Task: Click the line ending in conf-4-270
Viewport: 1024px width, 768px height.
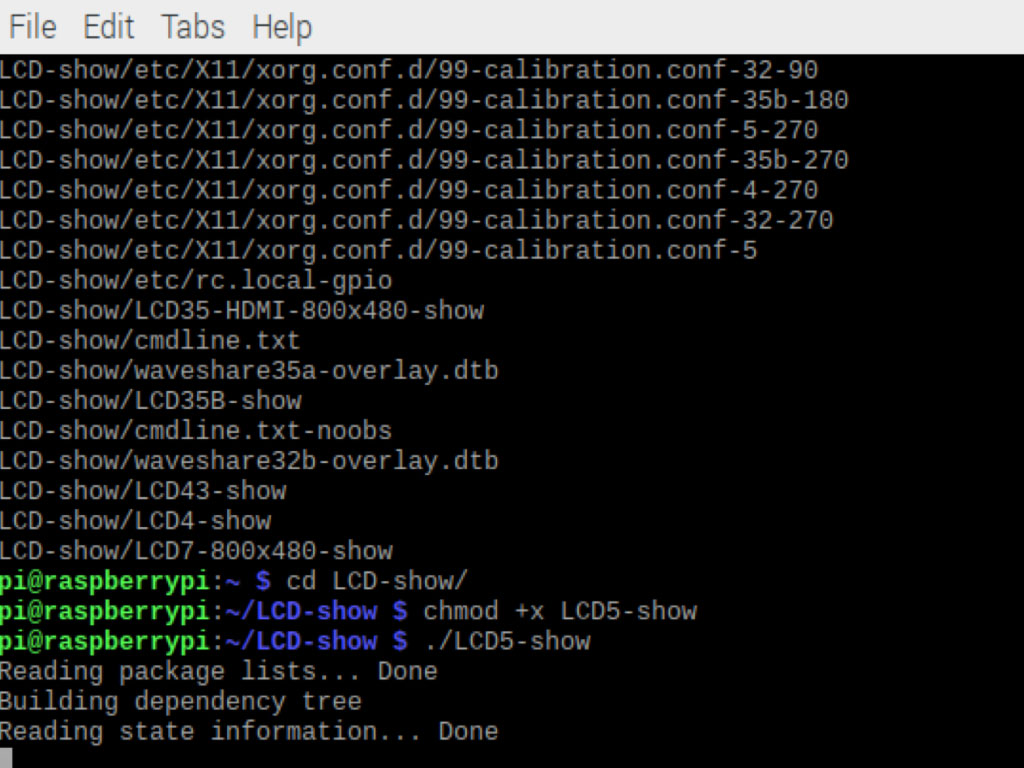Action: click(x=409, y=191)
